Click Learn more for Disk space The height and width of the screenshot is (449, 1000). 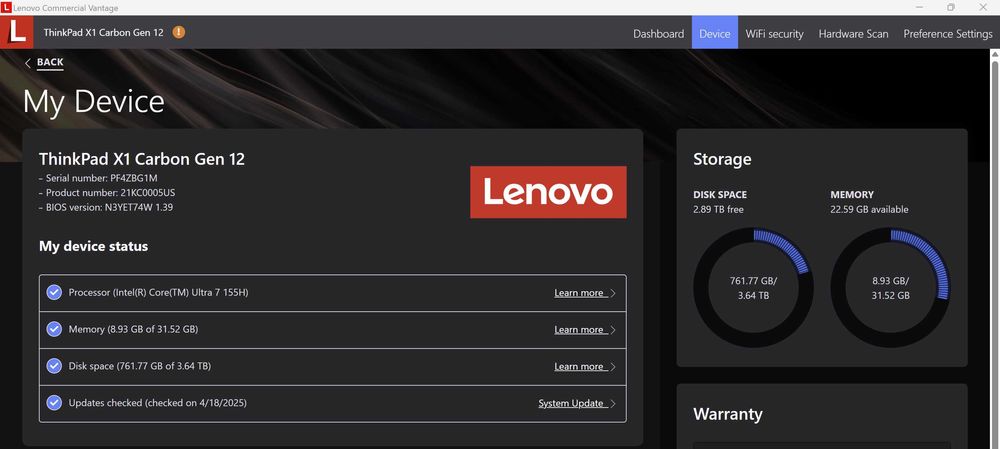tap(579, 367)
